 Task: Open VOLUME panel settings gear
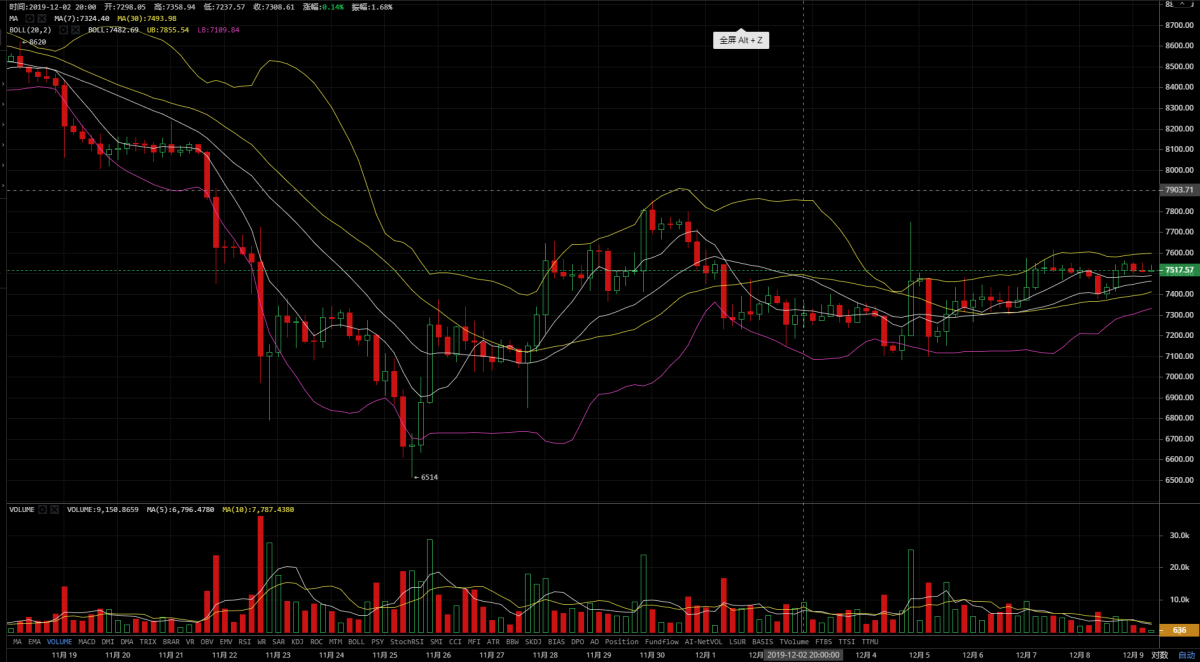(x=42, y=509)
